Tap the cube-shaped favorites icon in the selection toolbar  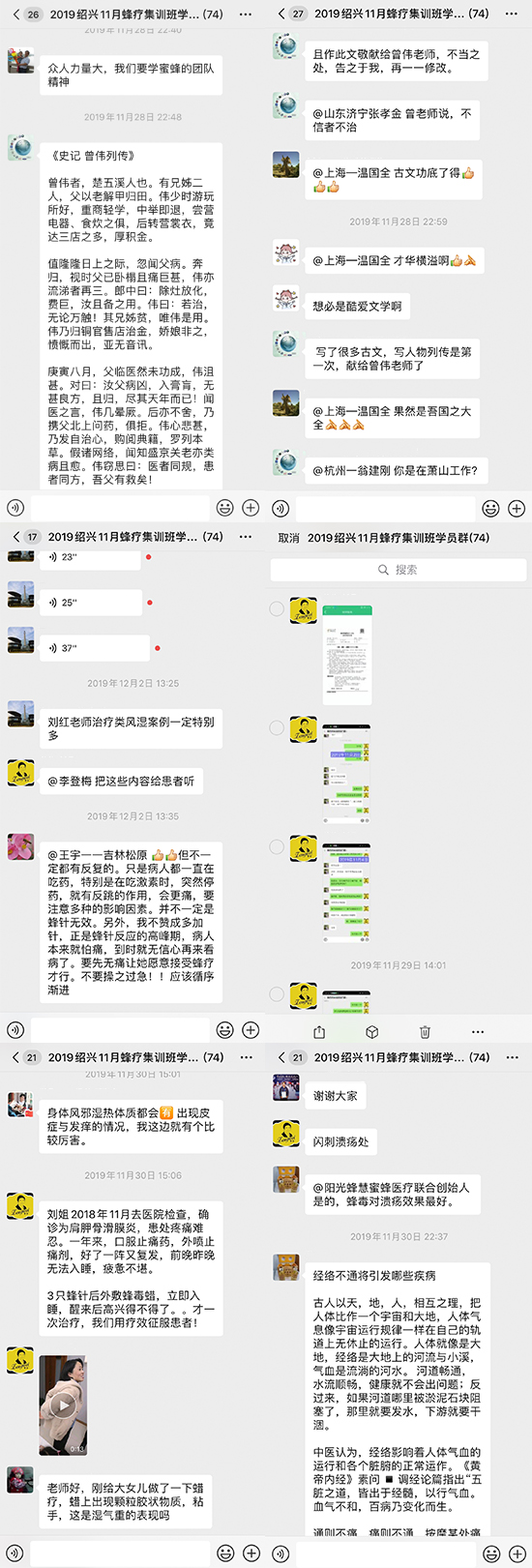pyautogui.click(x=372, y=1032)
